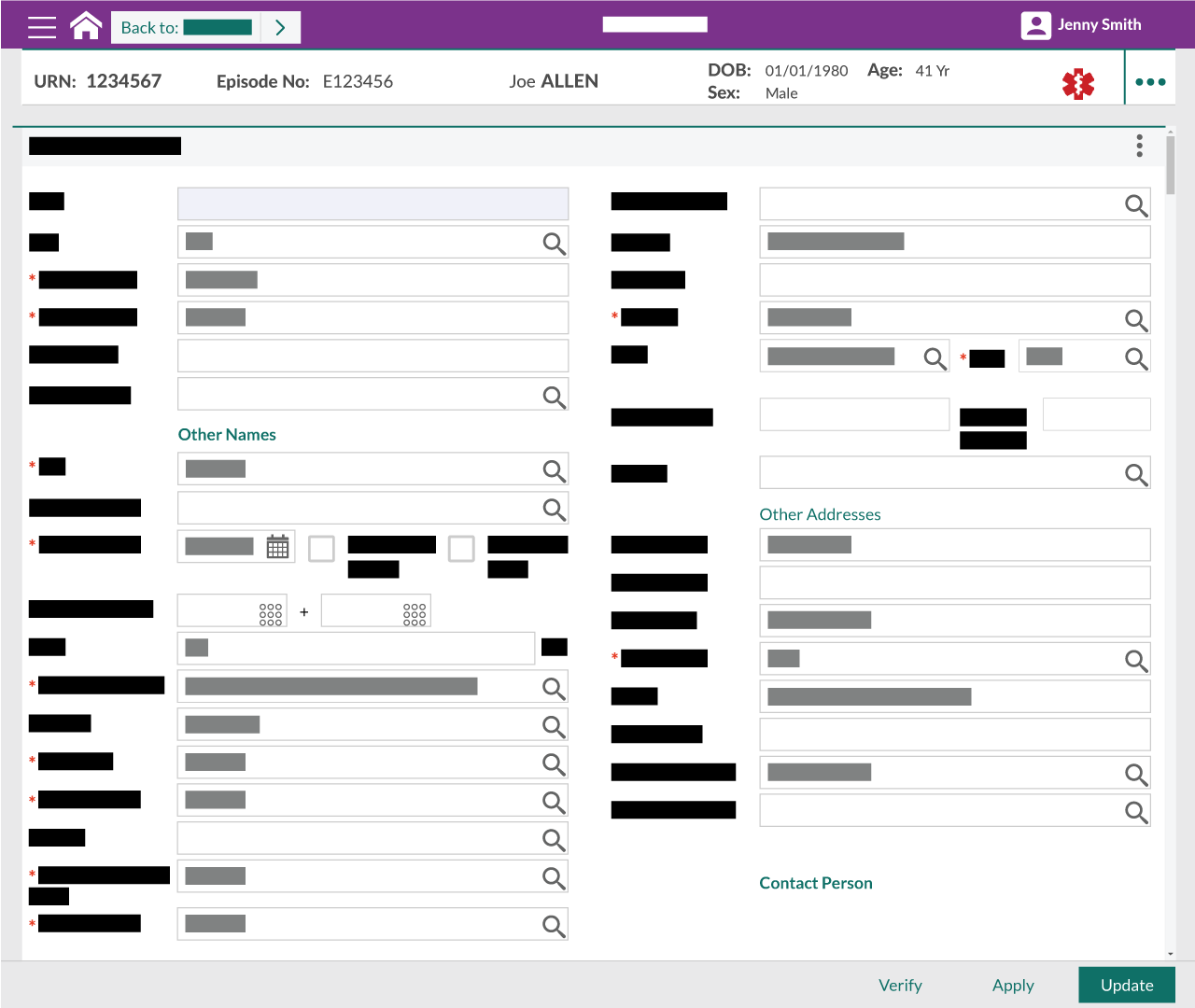
Task: Open the vertical three-dot panel options menu
Action: point(1139,146)
